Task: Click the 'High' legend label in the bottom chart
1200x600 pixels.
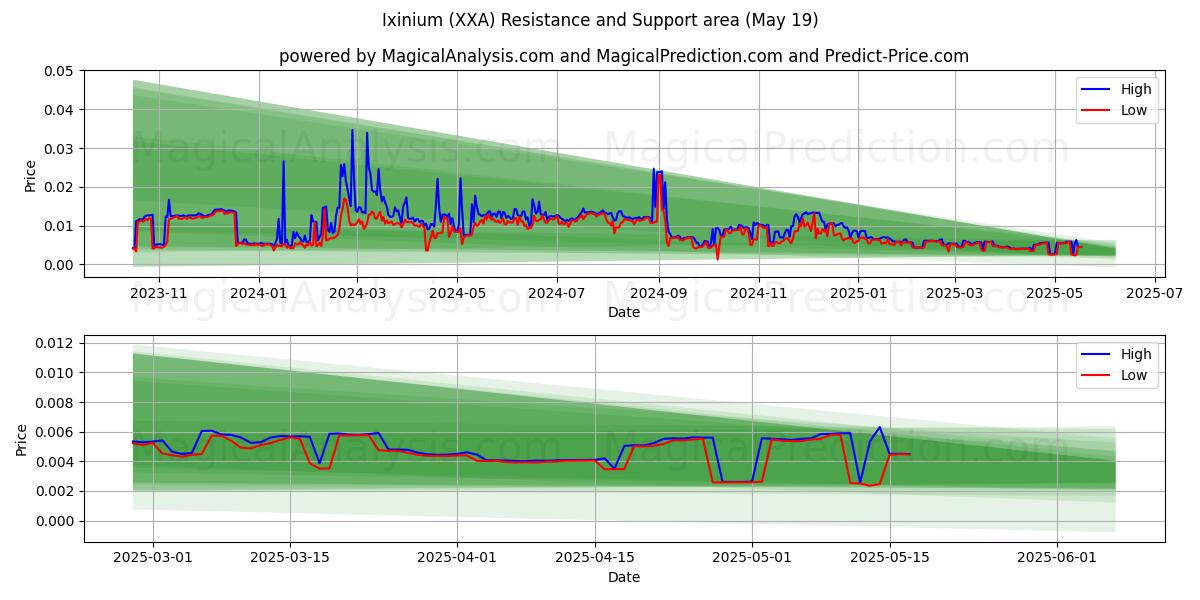Action: [1136, 354]
